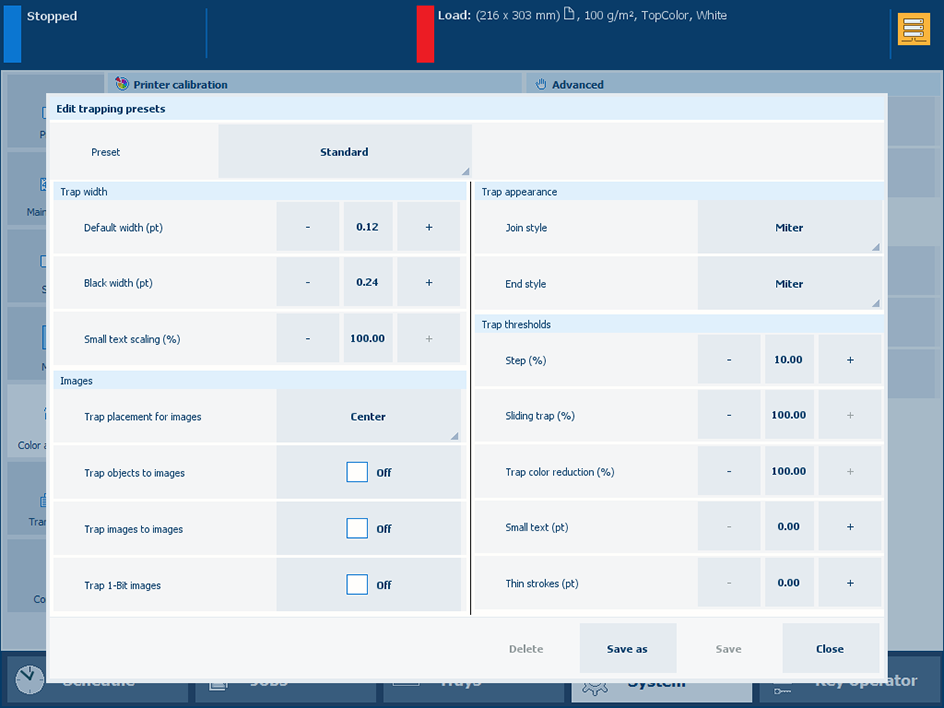Viewport: 944px width, 708px height.
Task: Click the Save as button
Action: [627, 649]
